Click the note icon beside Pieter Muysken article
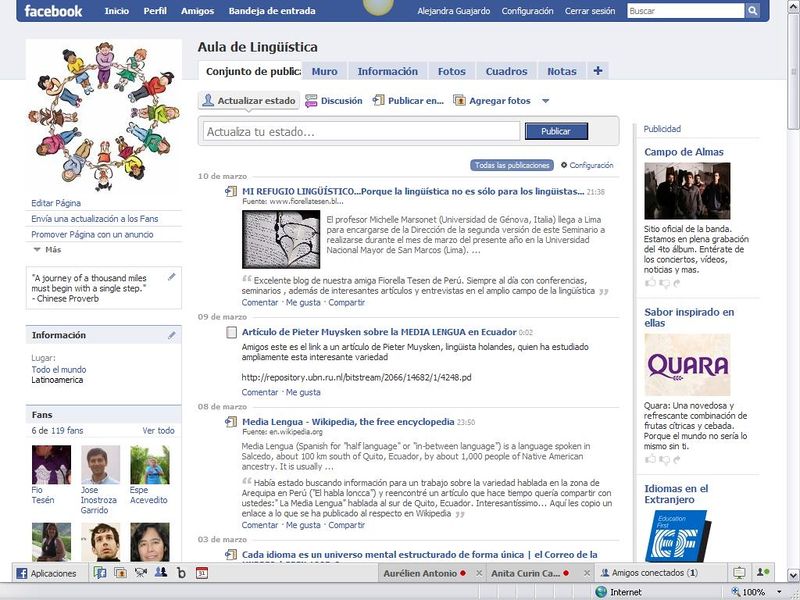The height and width of the screenshot is (600, 800). tap(231, 332)
